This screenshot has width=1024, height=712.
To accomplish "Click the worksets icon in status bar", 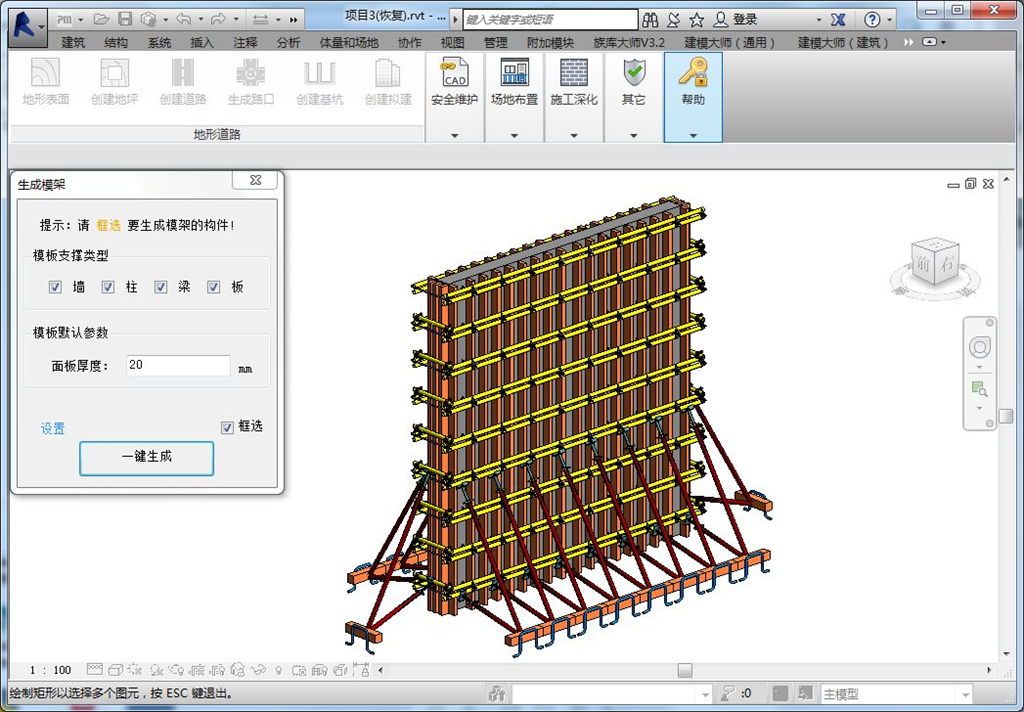I will 498,694.
